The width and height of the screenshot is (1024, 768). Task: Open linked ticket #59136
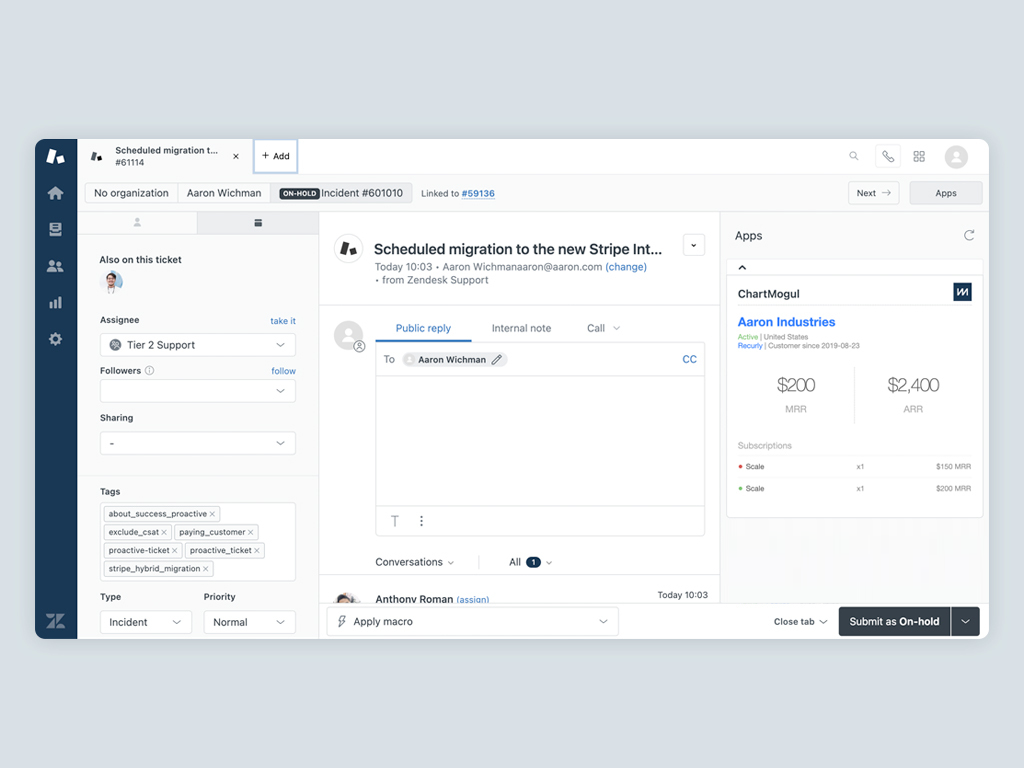[477, 193]
